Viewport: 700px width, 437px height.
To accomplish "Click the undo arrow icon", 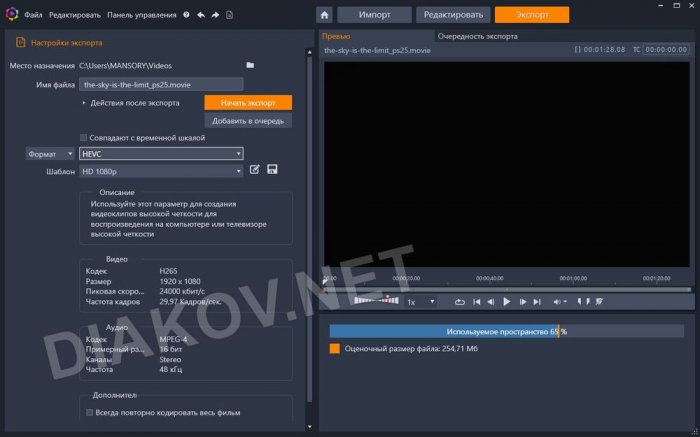I will click(201, 15).
